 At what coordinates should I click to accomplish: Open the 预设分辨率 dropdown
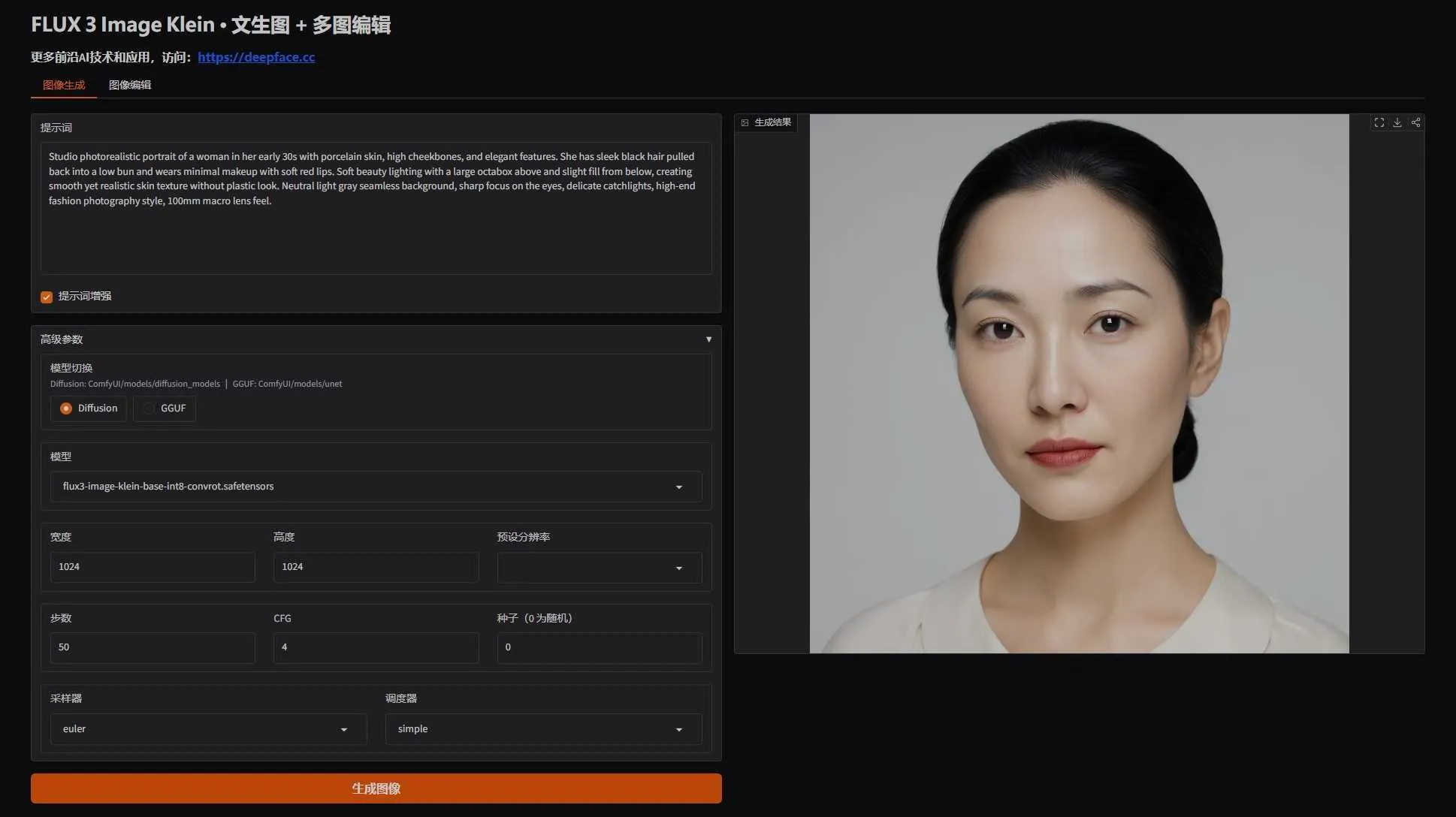coord(600,568)
